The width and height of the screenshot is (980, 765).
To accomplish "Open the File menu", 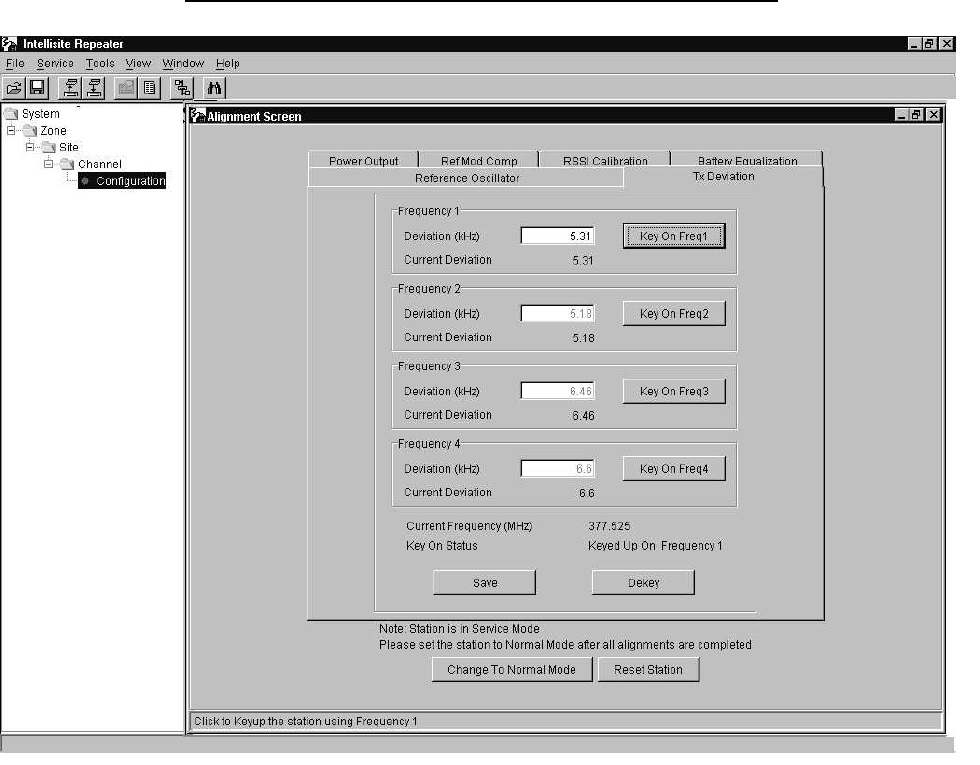I will coord(15,63).
